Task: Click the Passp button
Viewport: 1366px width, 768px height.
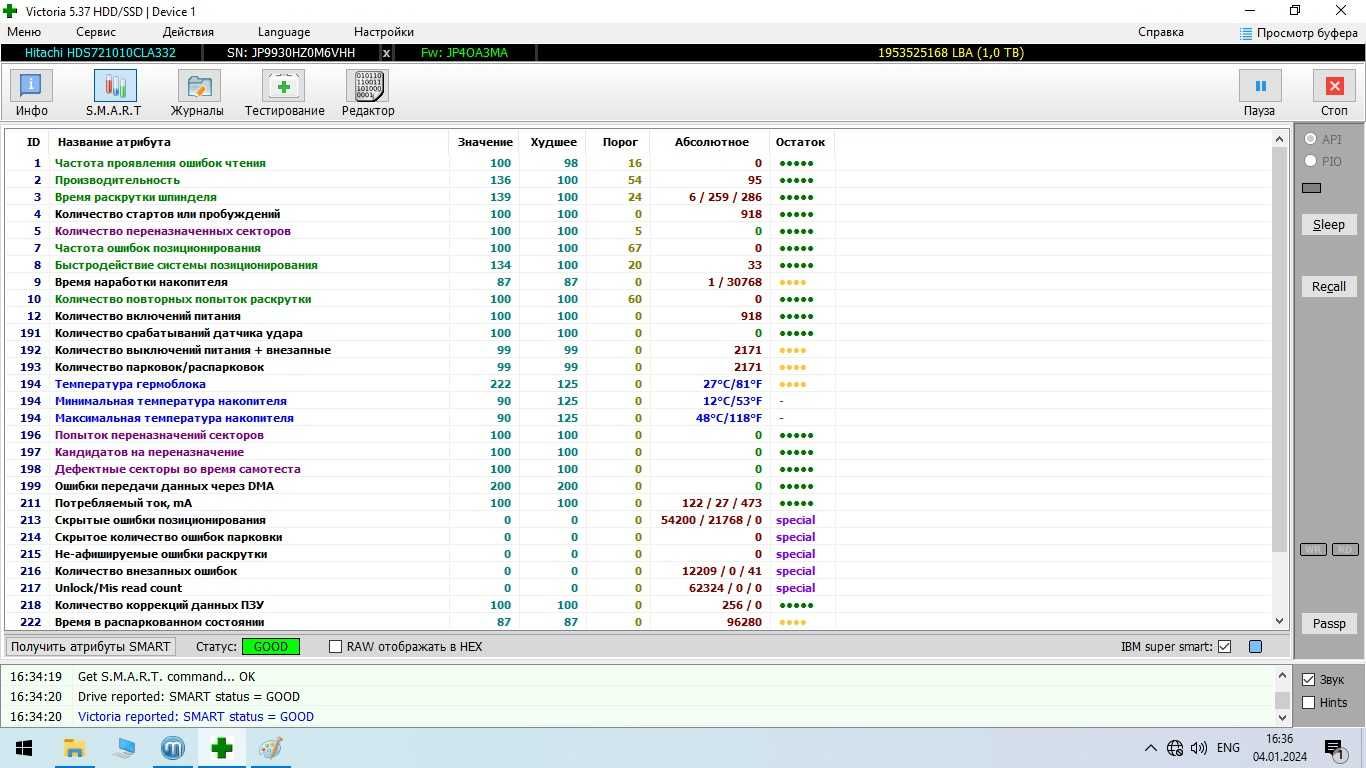Action: pyautogui.click(x=1328, y=624)
